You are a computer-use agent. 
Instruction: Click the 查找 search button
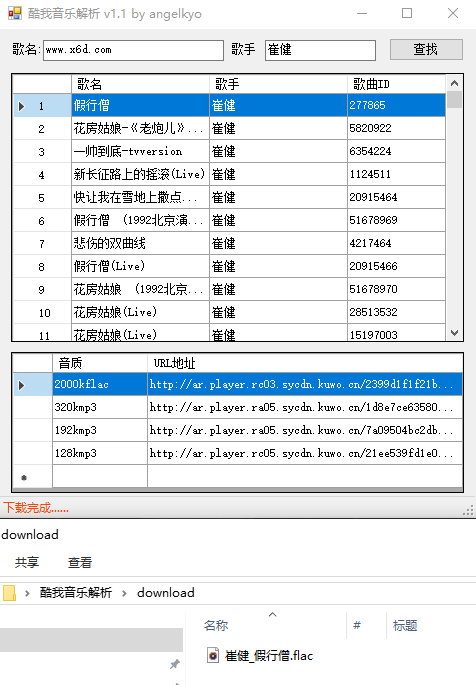click(426, 49)
